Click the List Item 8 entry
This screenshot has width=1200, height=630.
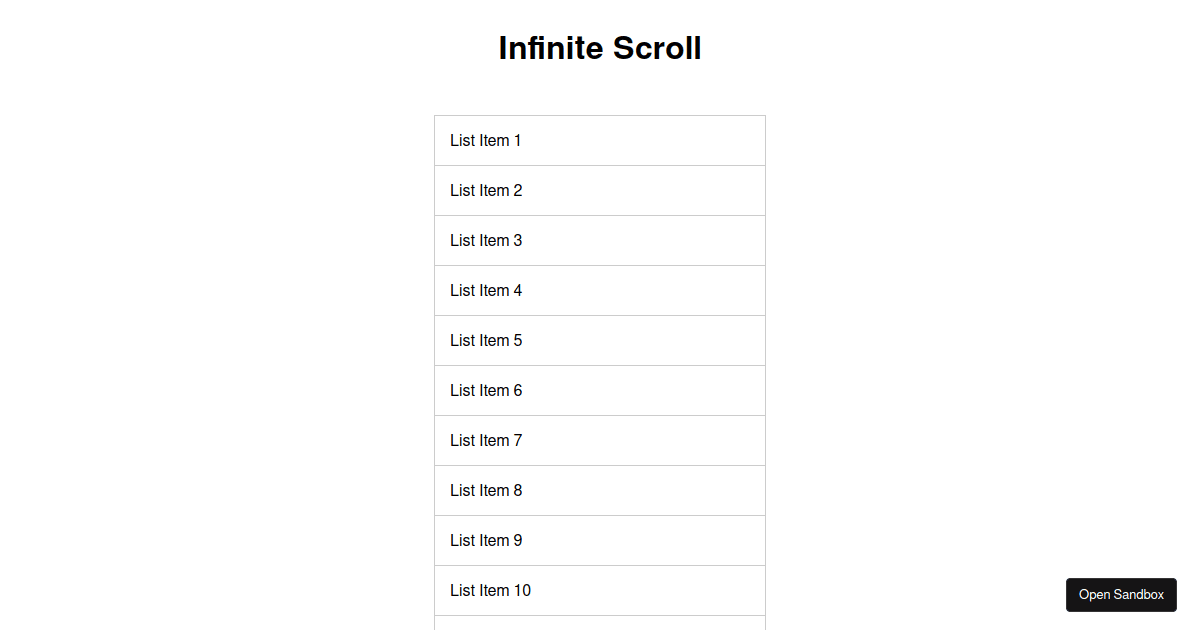599,491
